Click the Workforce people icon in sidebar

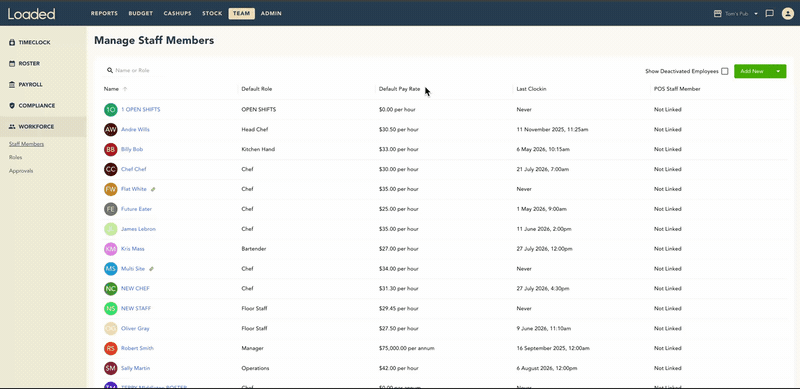[x=12, y=127]
